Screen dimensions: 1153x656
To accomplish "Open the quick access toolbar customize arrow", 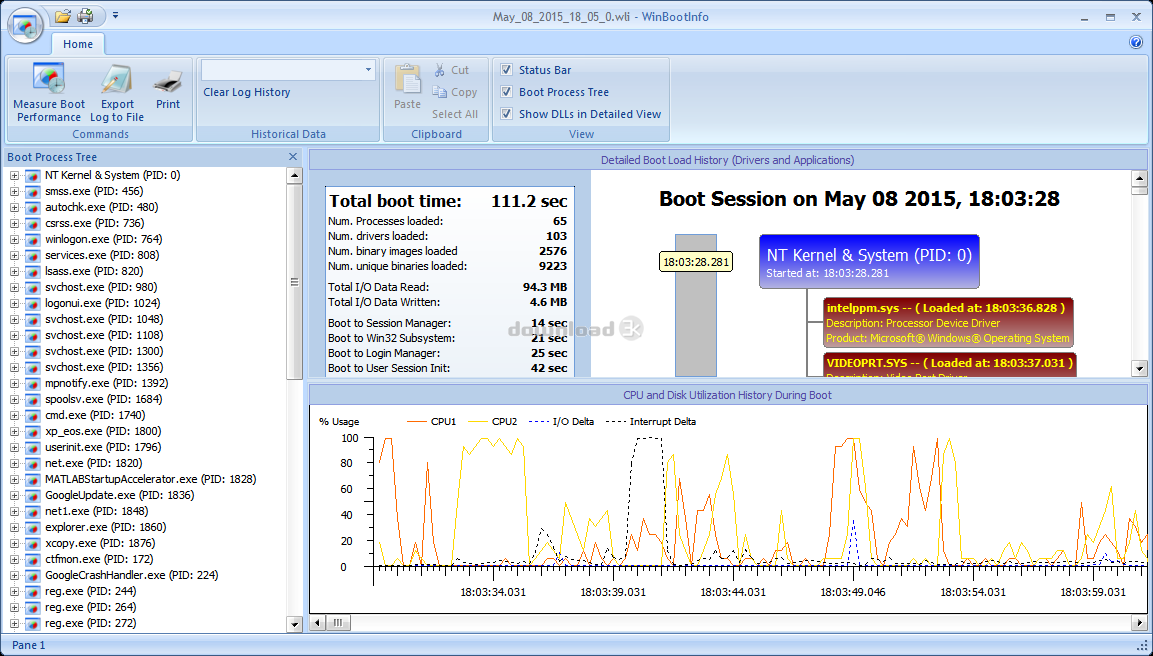I will pyautogui.click(x=115, y=15).
